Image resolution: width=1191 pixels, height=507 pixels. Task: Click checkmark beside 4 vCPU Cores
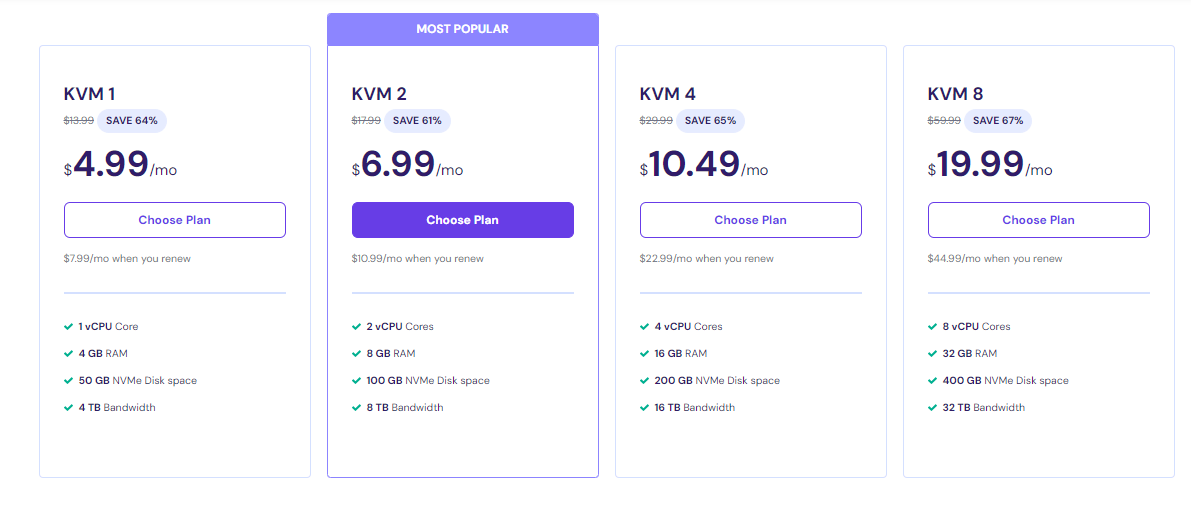(644, 327)
